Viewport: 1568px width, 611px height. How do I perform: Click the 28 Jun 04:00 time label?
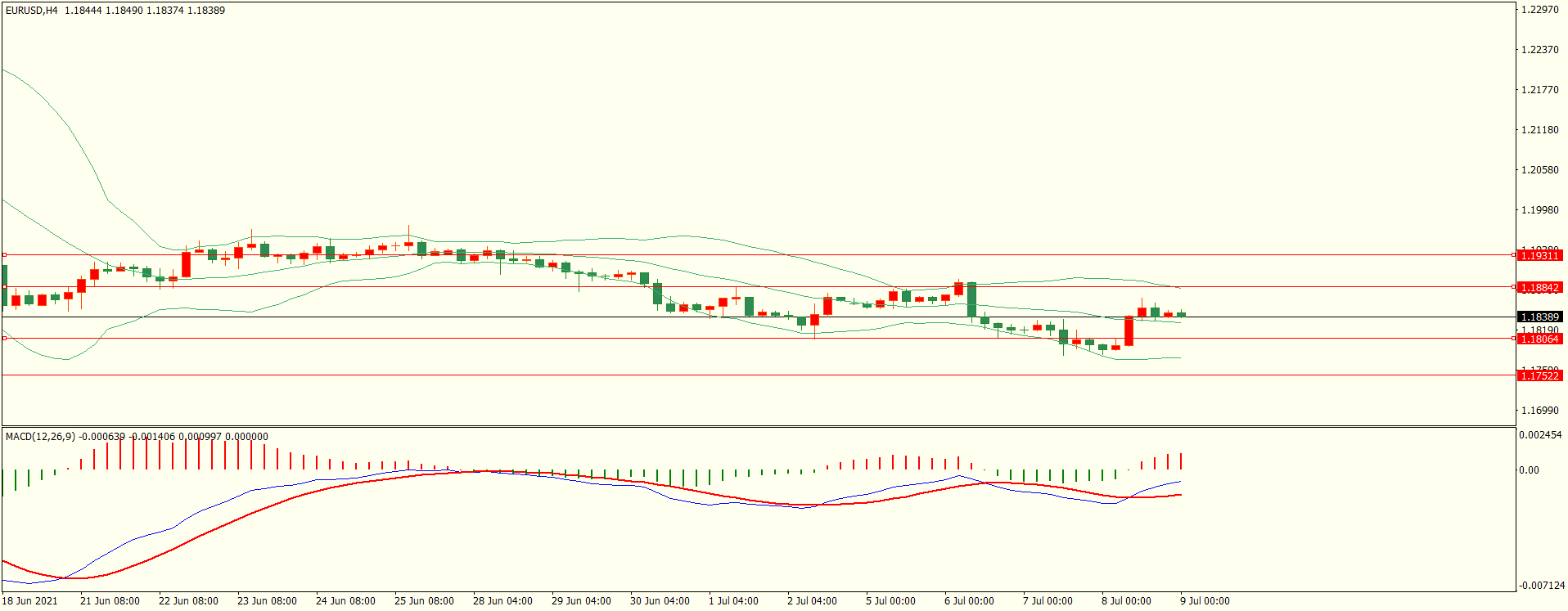[x=502, y=601]
